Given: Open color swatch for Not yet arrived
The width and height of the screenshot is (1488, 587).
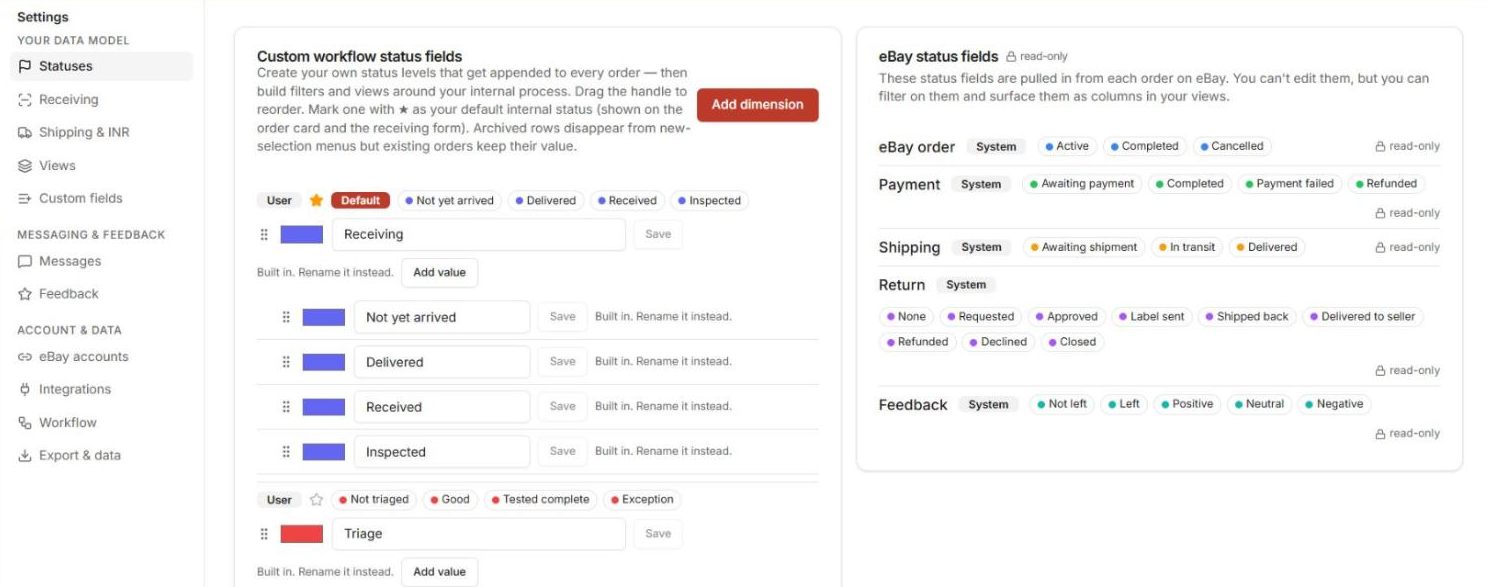Looking at the screenshot, I should click(324, 317).
